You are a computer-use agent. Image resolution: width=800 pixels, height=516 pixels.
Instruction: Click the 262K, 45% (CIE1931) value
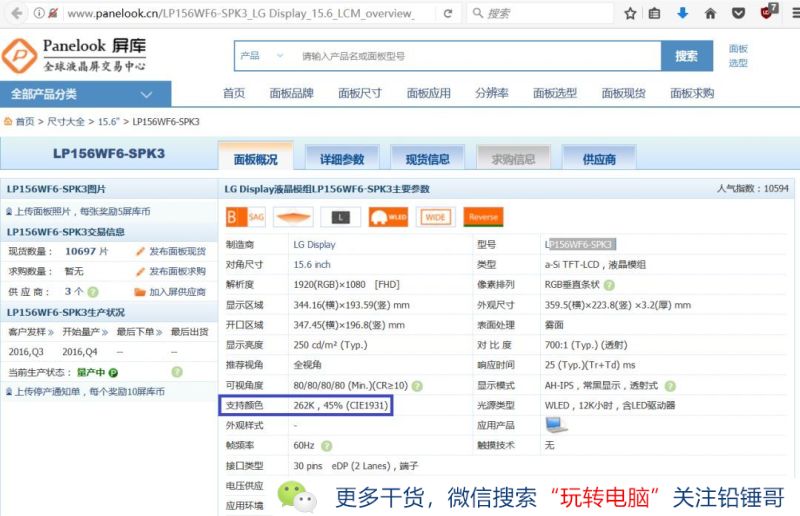click(x=341, y=405)
